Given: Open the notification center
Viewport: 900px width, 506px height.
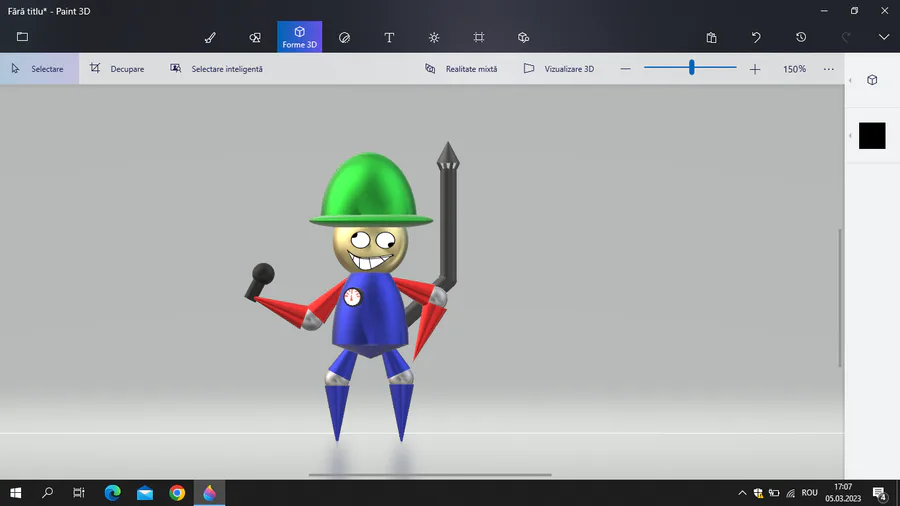Looking at the screenshot, I should point(880,493).
